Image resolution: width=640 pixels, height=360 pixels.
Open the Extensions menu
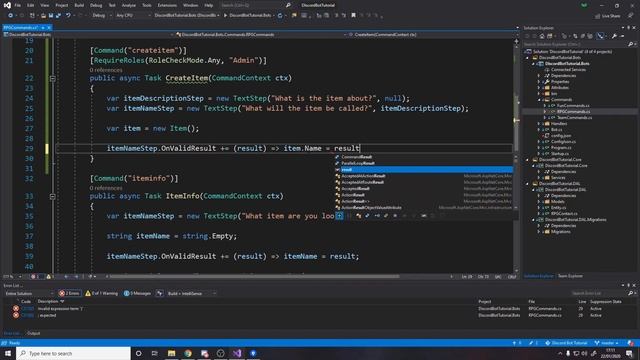[167, 5]
